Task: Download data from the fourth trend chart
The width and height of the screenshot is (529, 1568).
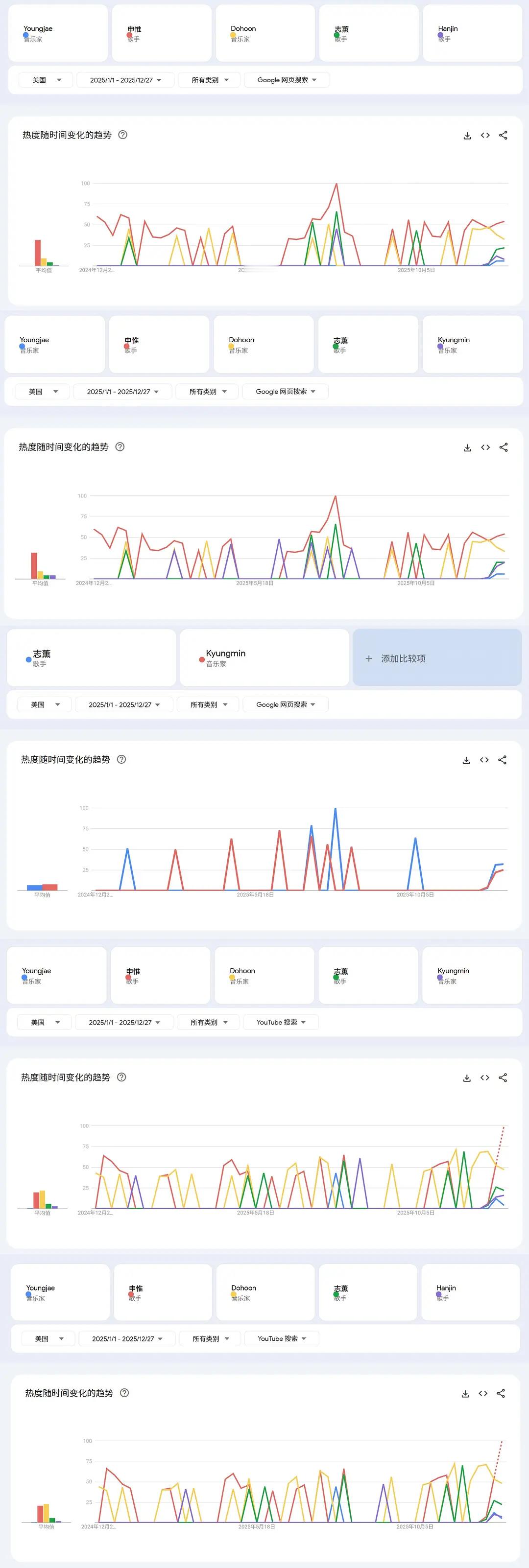Action: pos(467,1078)
